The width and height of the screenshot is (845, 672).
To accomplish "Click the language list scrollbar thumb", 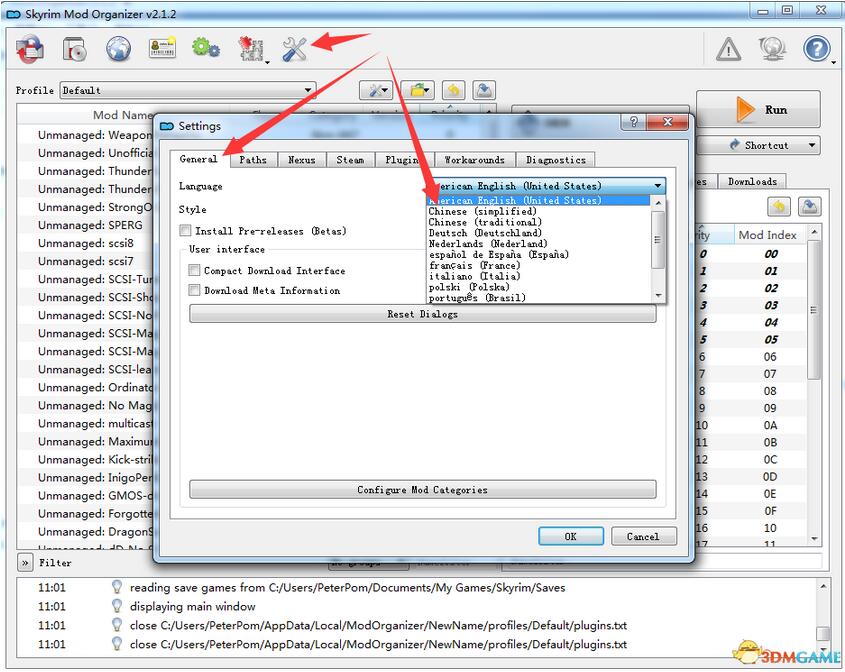I will coord(657,239).
